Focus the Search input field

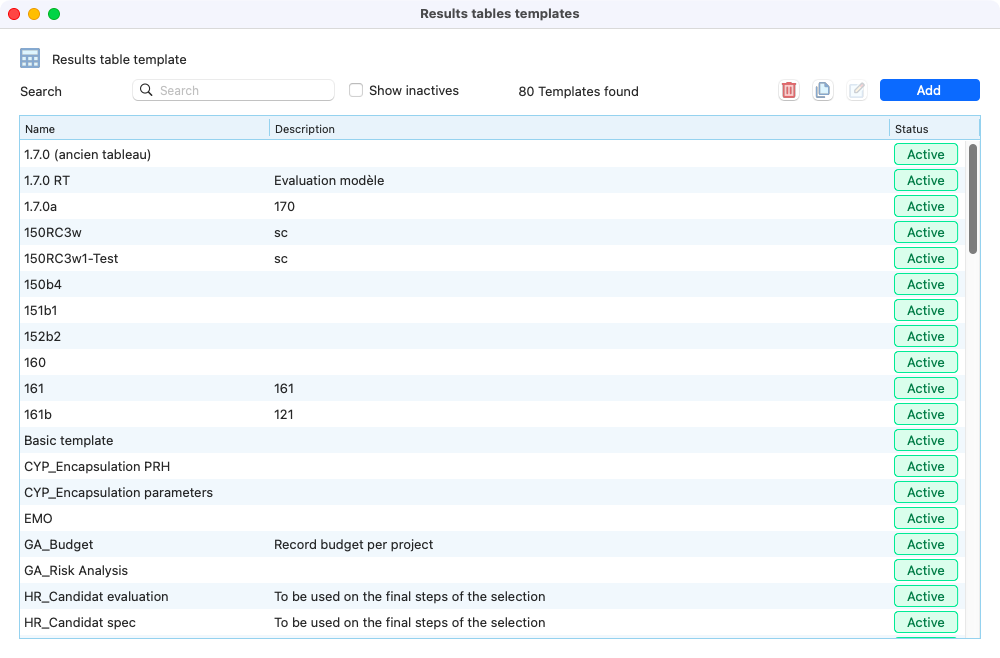click(x=233, y=90)
